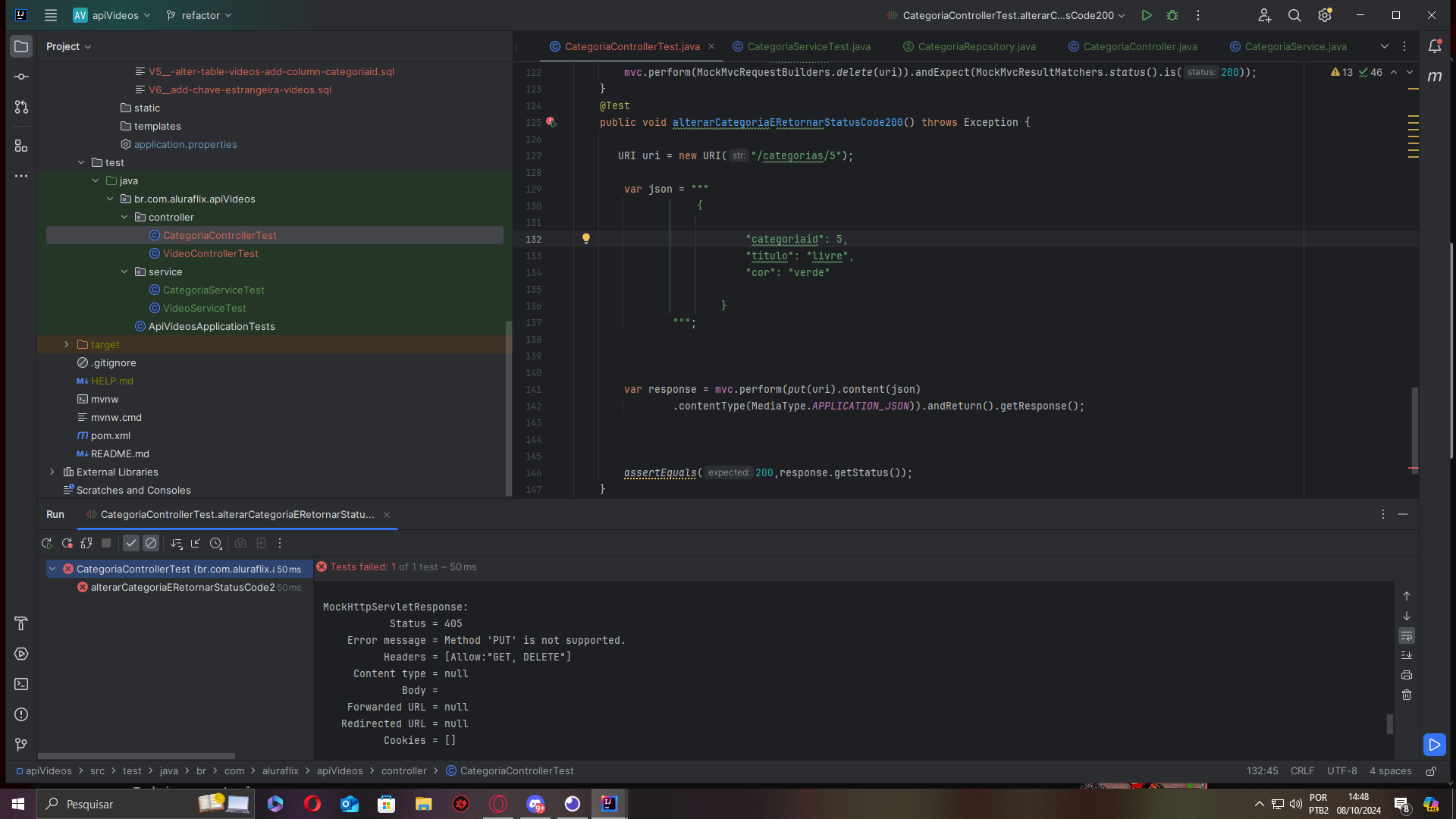Open IDE settings gear icon
Image resolution: width=1456 pixels, height=819 pixels.
coord(1325,15)
